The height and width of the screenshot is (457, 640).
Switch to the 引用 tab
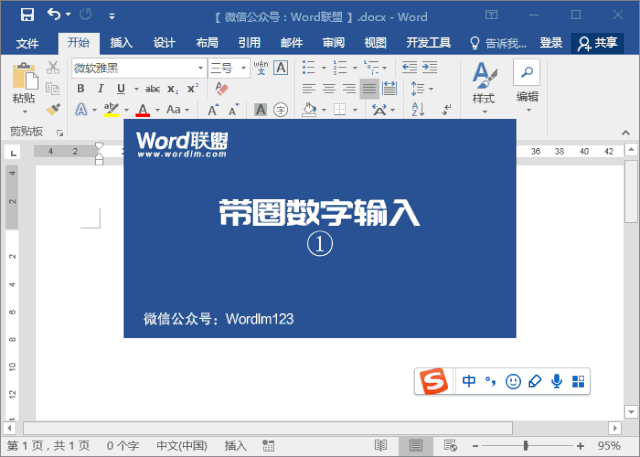point(249,43)
